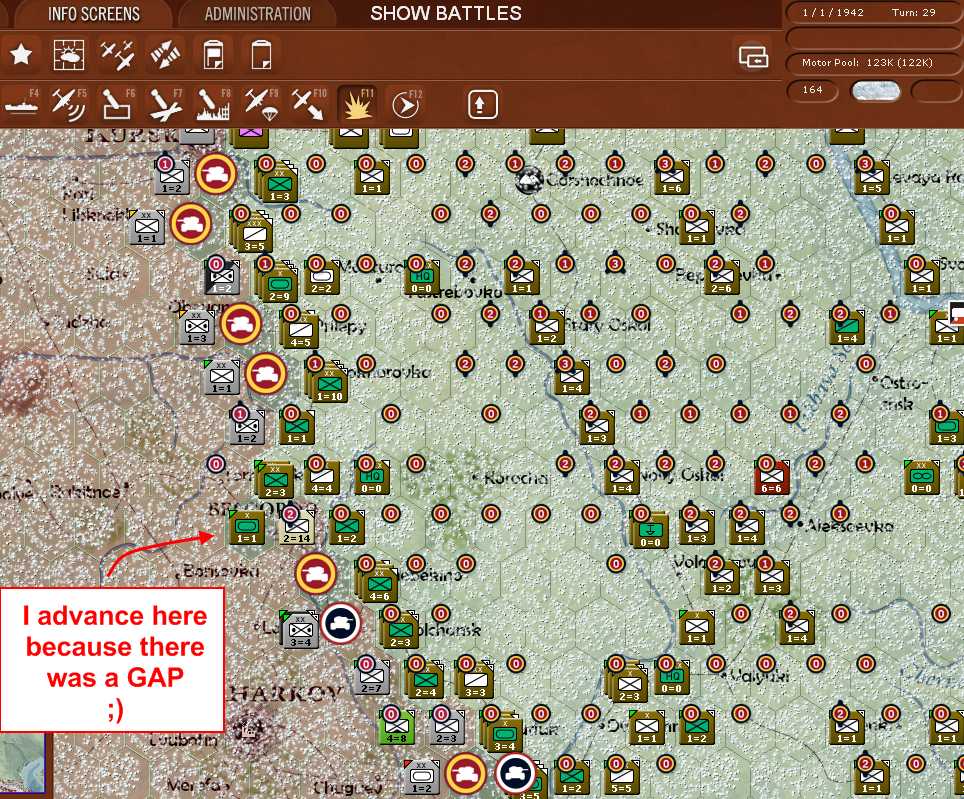Open the window switch icon near date panel
The height and width of the screenshot is (799, 964).
click(754, 57)
